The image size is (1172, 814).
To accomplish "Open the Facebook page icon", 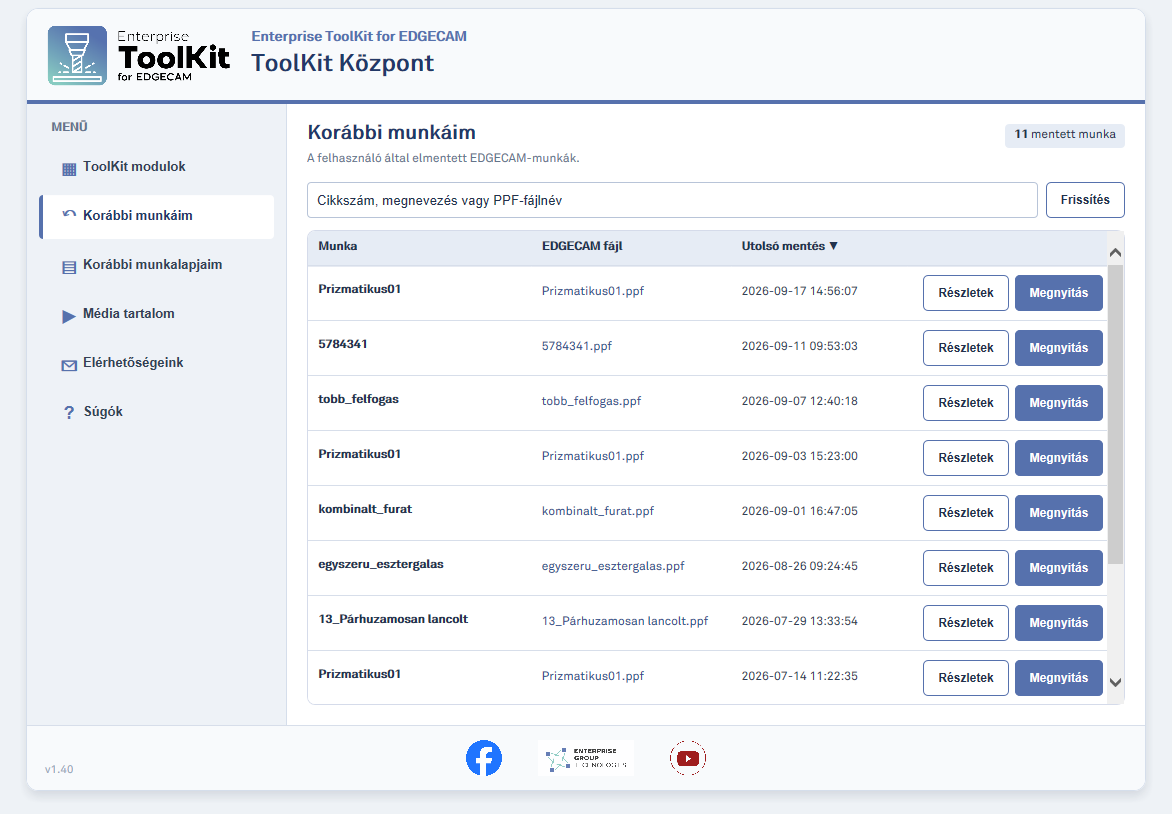I will (x=484, y=758).
